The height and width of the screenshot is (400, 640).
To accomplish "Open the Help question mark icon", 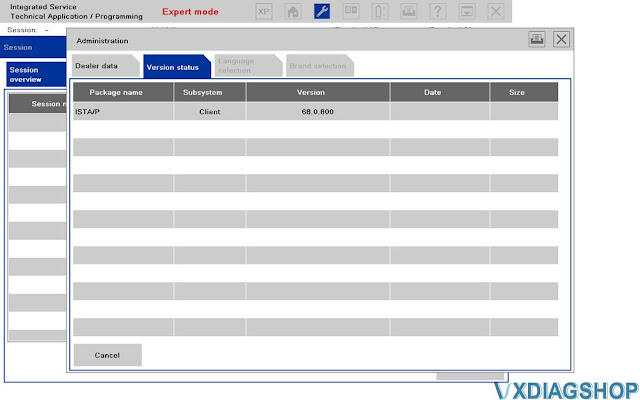I will click(x=438, y=11).
